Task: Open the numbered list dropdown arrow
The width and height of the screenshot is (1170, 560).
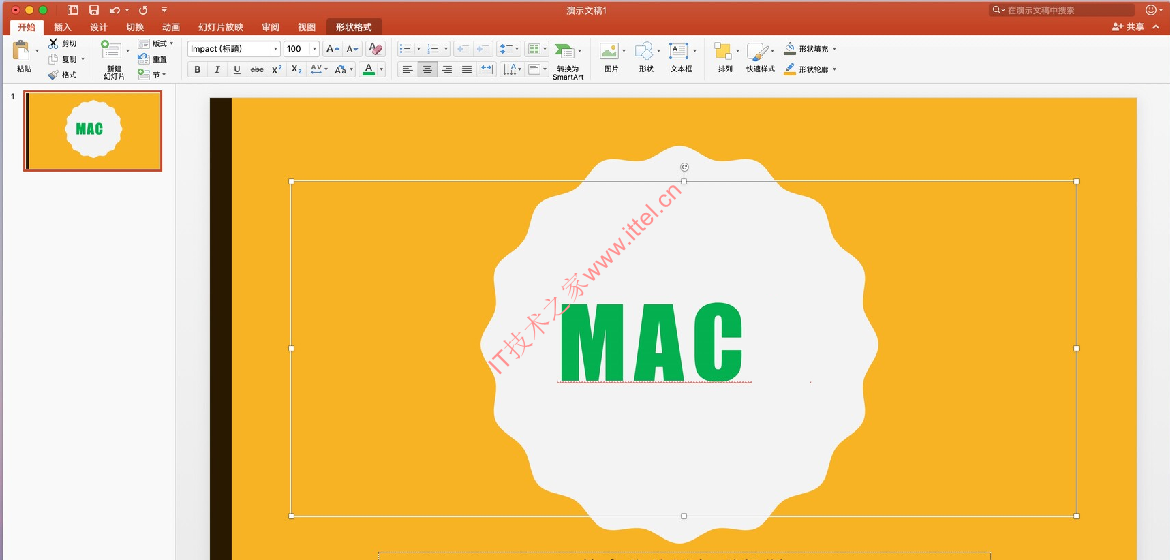Action: pos(446,49)
